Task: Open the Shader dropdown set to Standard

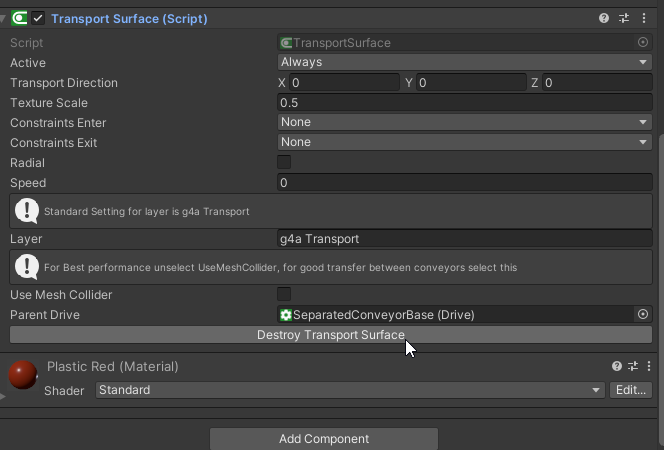Action: pos(350,390)
